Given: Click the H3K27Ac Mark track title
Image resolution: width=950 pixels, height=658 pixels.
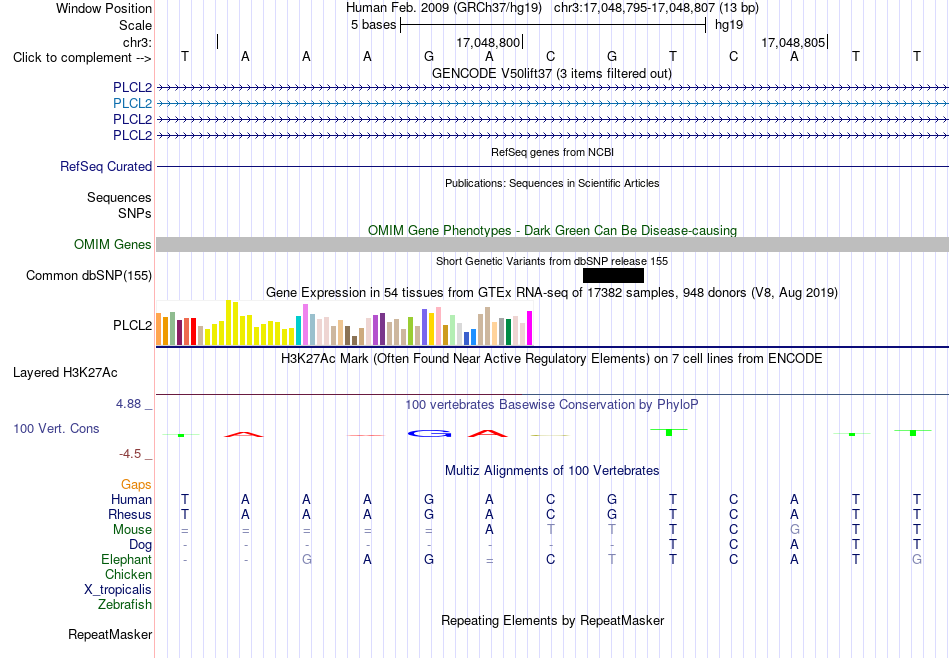Looking at the screenshot, I should point(552,359).
